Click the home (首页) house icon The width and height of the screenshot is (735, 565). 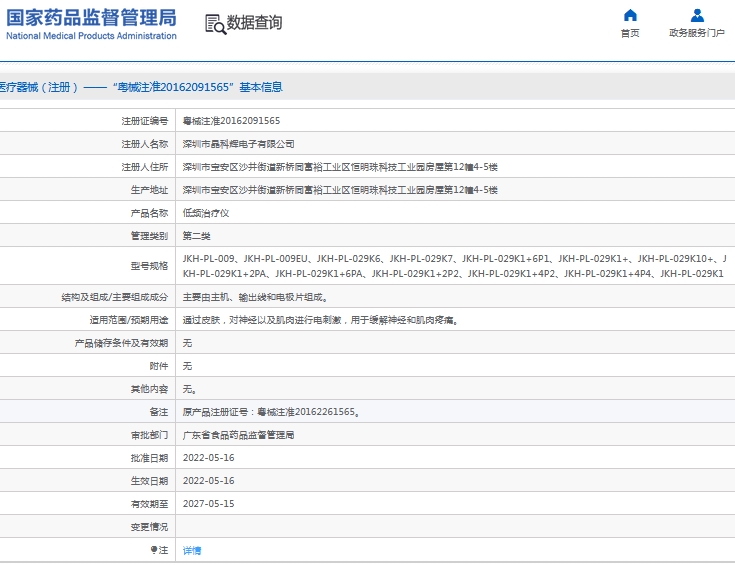(x=630, y=15)
